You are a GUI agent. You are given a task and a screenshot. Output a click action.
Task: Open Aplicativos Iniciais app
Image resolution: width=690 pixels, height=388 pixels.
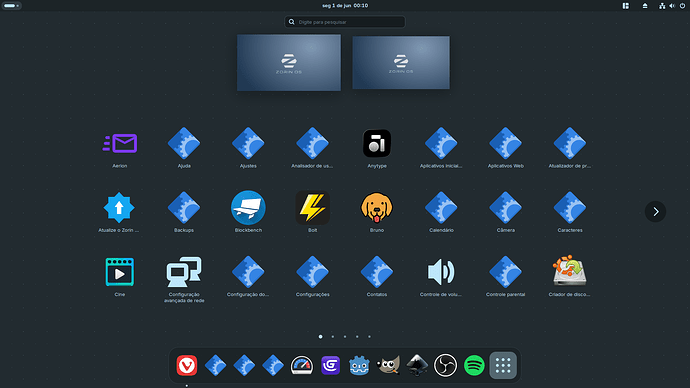coord(441,143)
